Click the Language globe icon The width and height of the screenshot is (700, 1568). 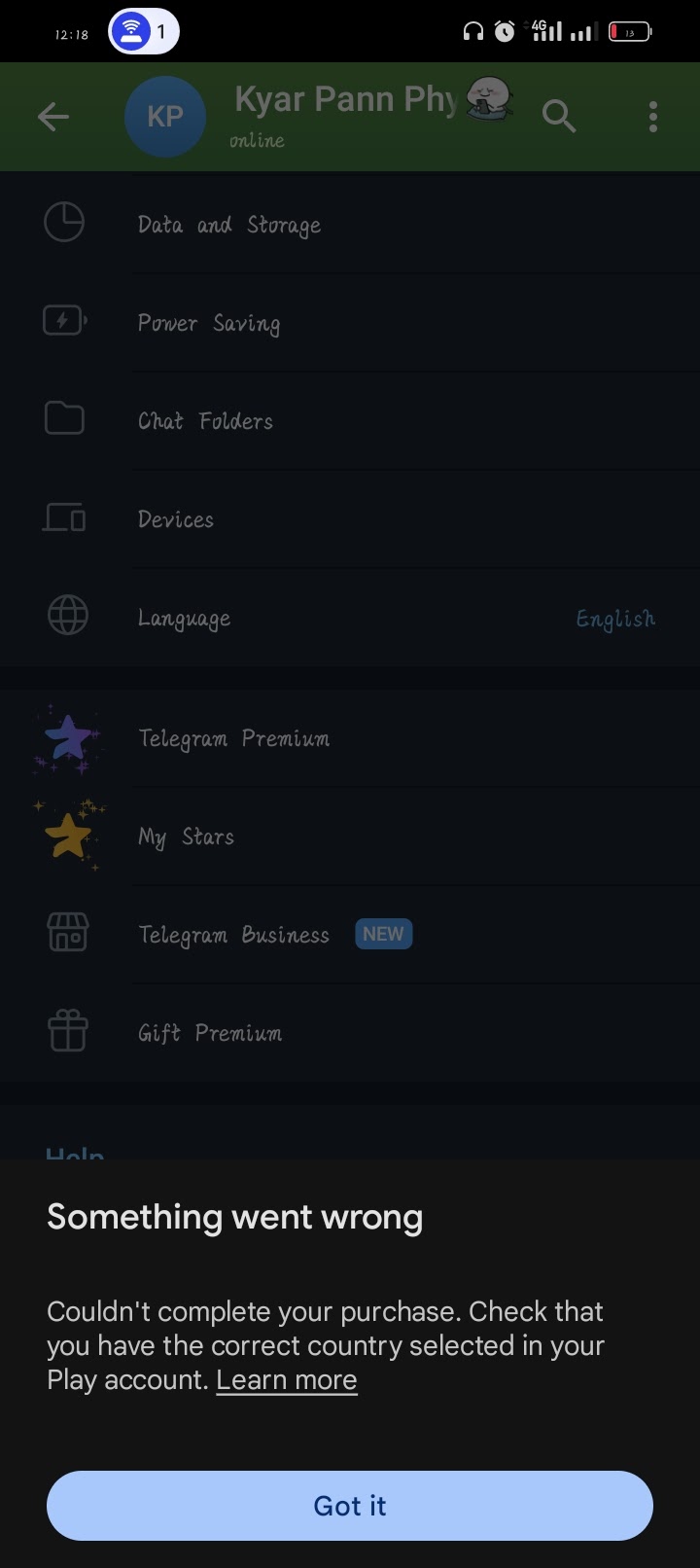[67, 616]
